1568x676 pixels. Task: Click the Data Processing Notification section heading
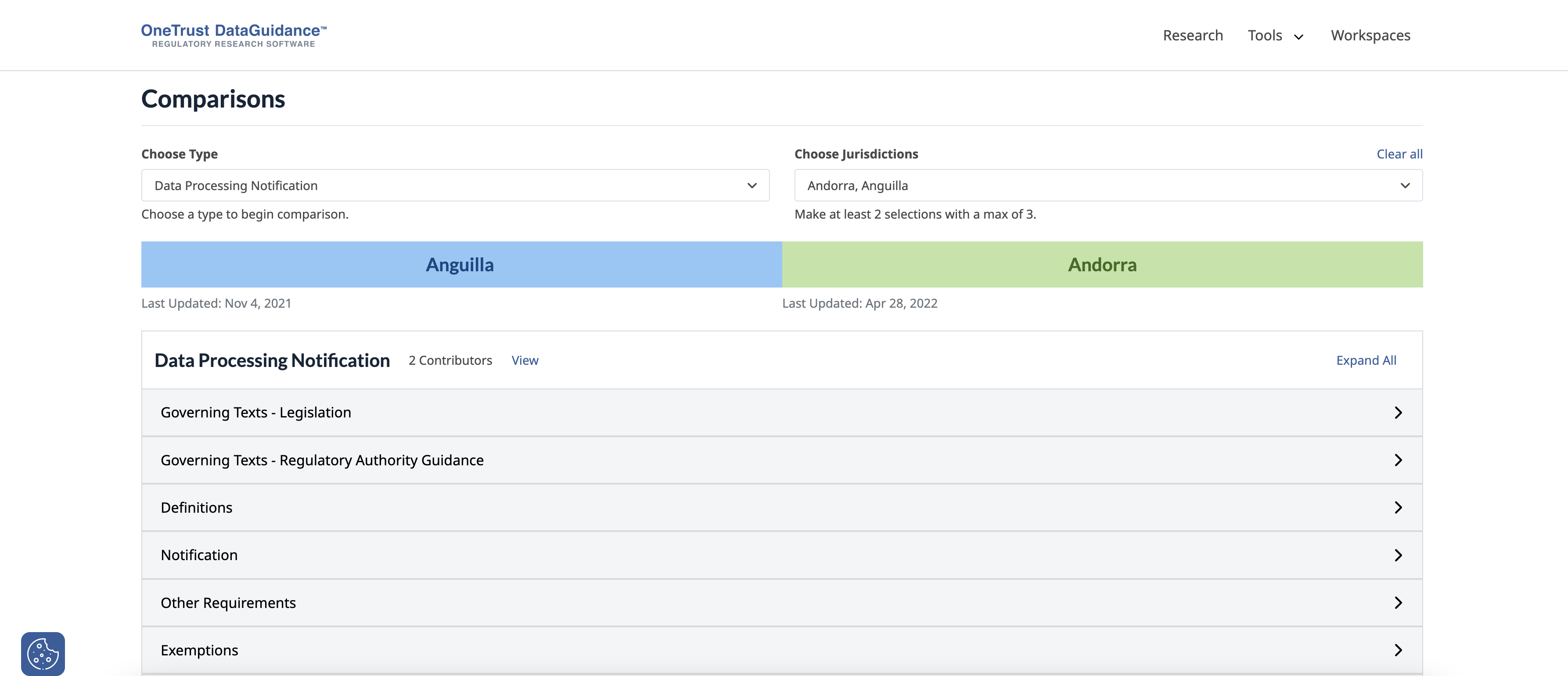point(272,360)
